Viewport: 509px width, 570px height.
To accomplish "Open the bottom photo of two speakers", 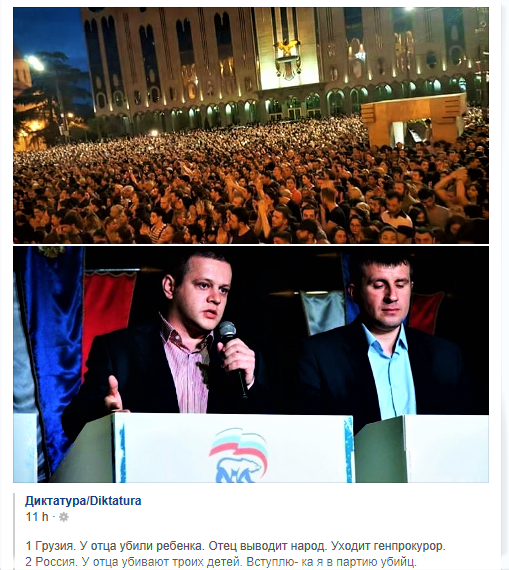I will tap(251, 365).
